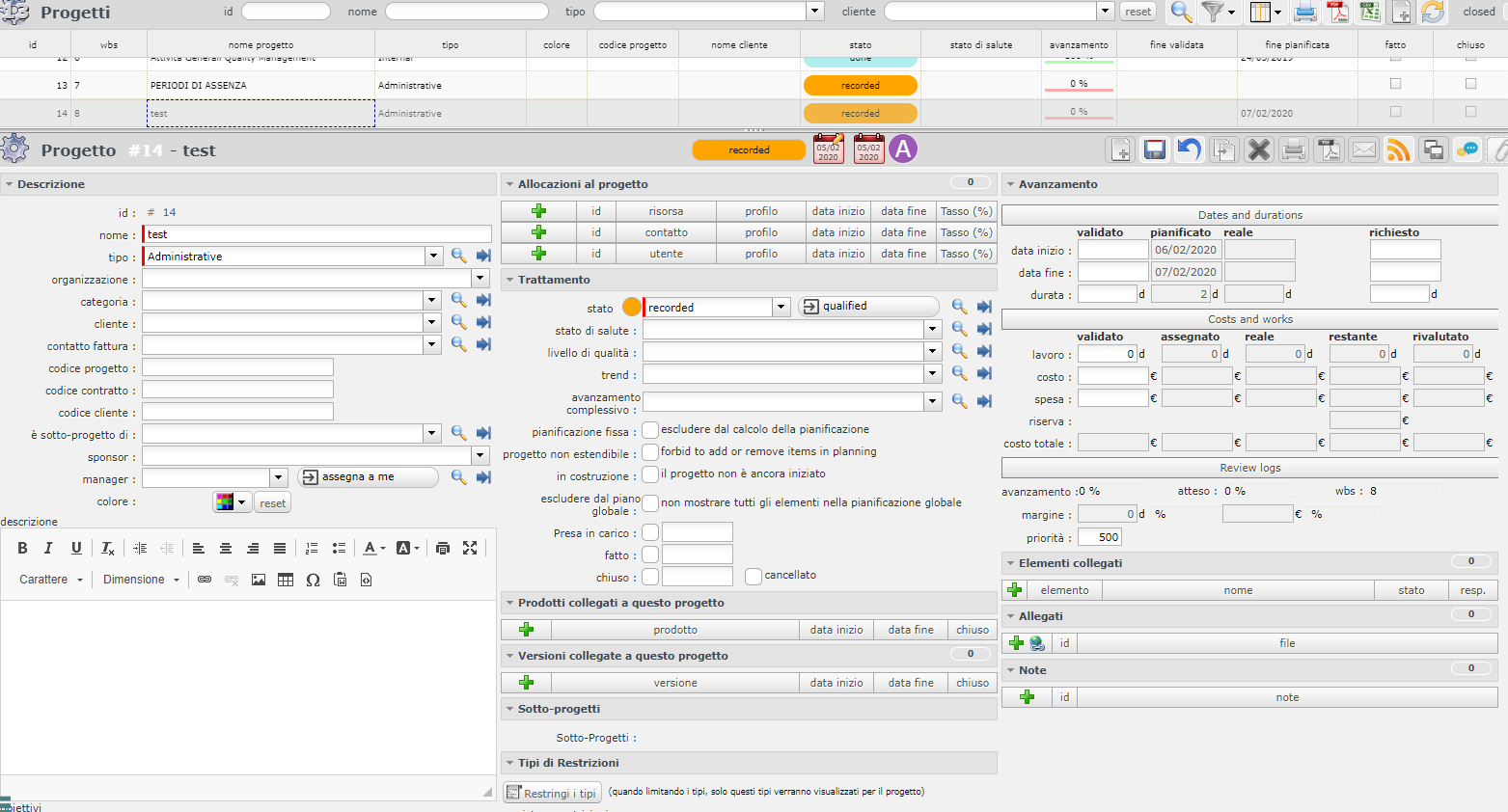Tick the 'in costruzione' checkbox

(x=650, y=474)
